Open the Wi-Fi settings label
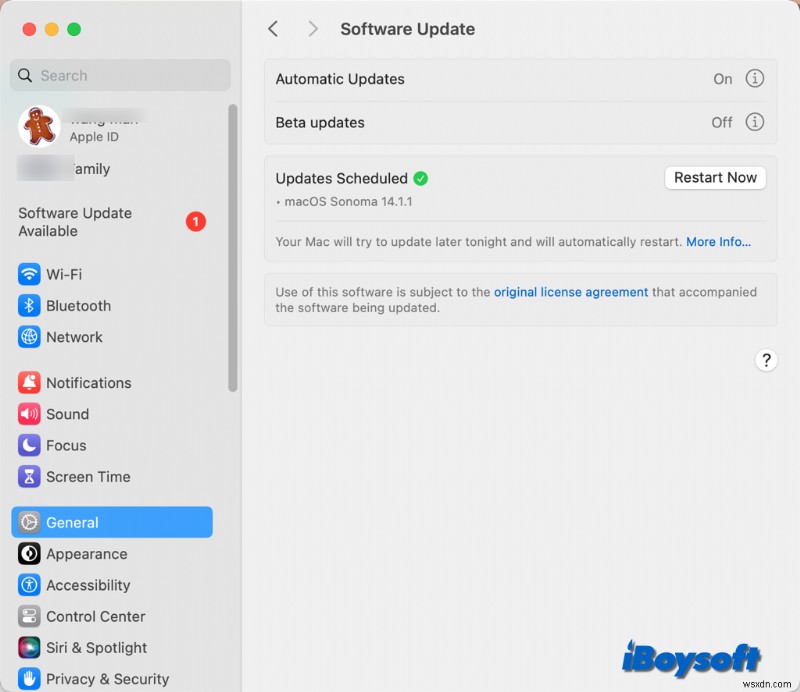 click(x=64, y=275)
